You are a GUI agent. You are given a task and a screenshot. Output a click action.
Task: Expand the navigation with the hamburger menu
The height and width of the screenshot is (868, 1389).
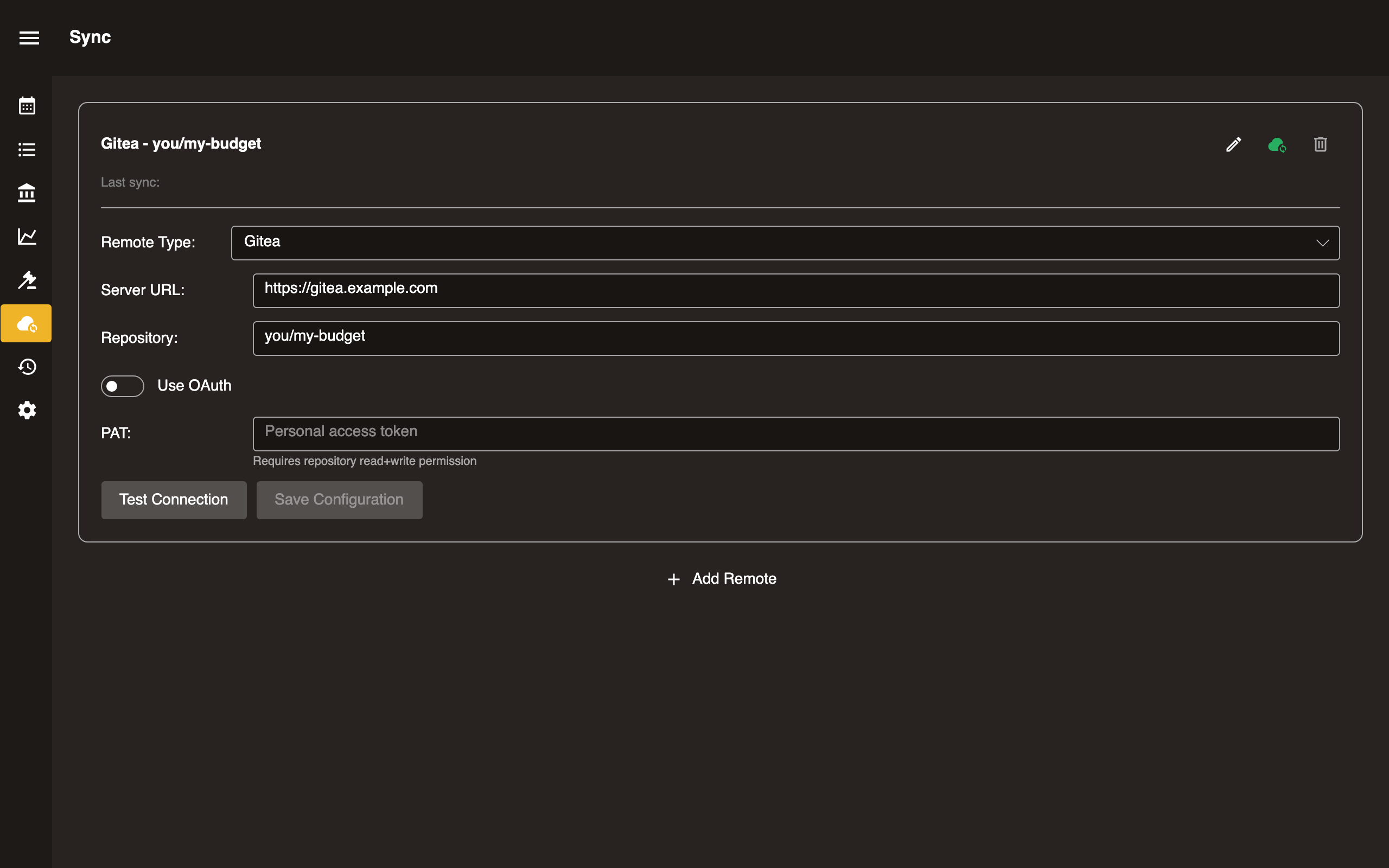pos(29,37)
